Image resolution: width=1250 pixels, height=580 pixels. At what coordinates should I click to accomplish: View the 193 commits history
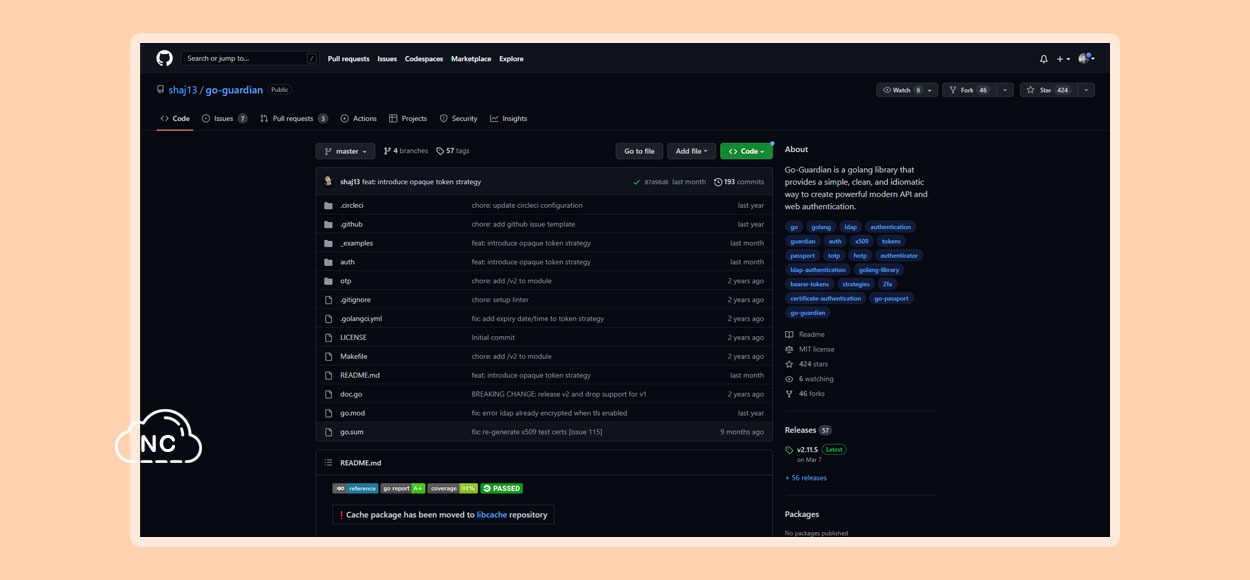739,182
